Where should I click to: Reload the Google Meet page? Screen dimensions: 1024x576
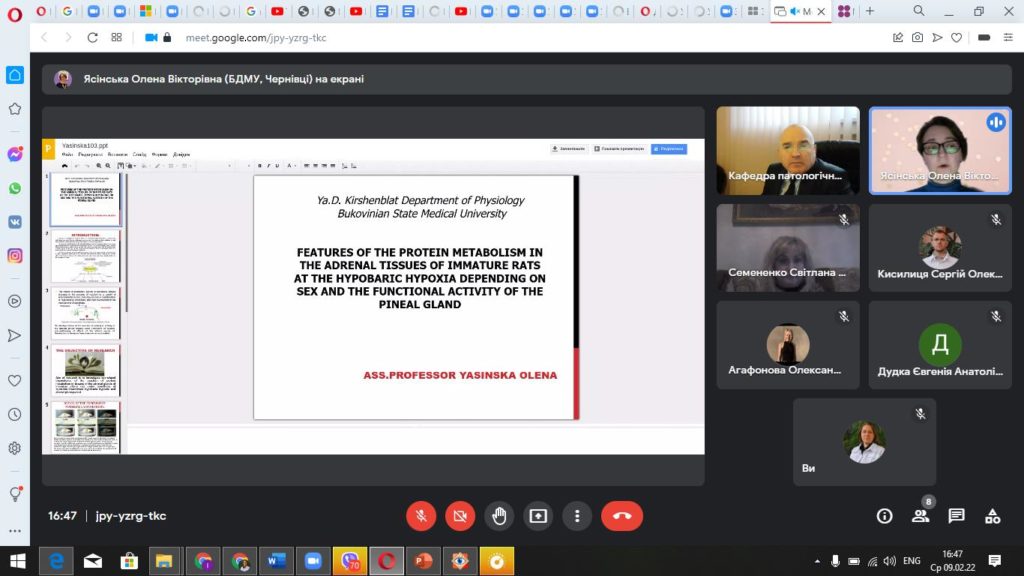click(x=92, y=37)
